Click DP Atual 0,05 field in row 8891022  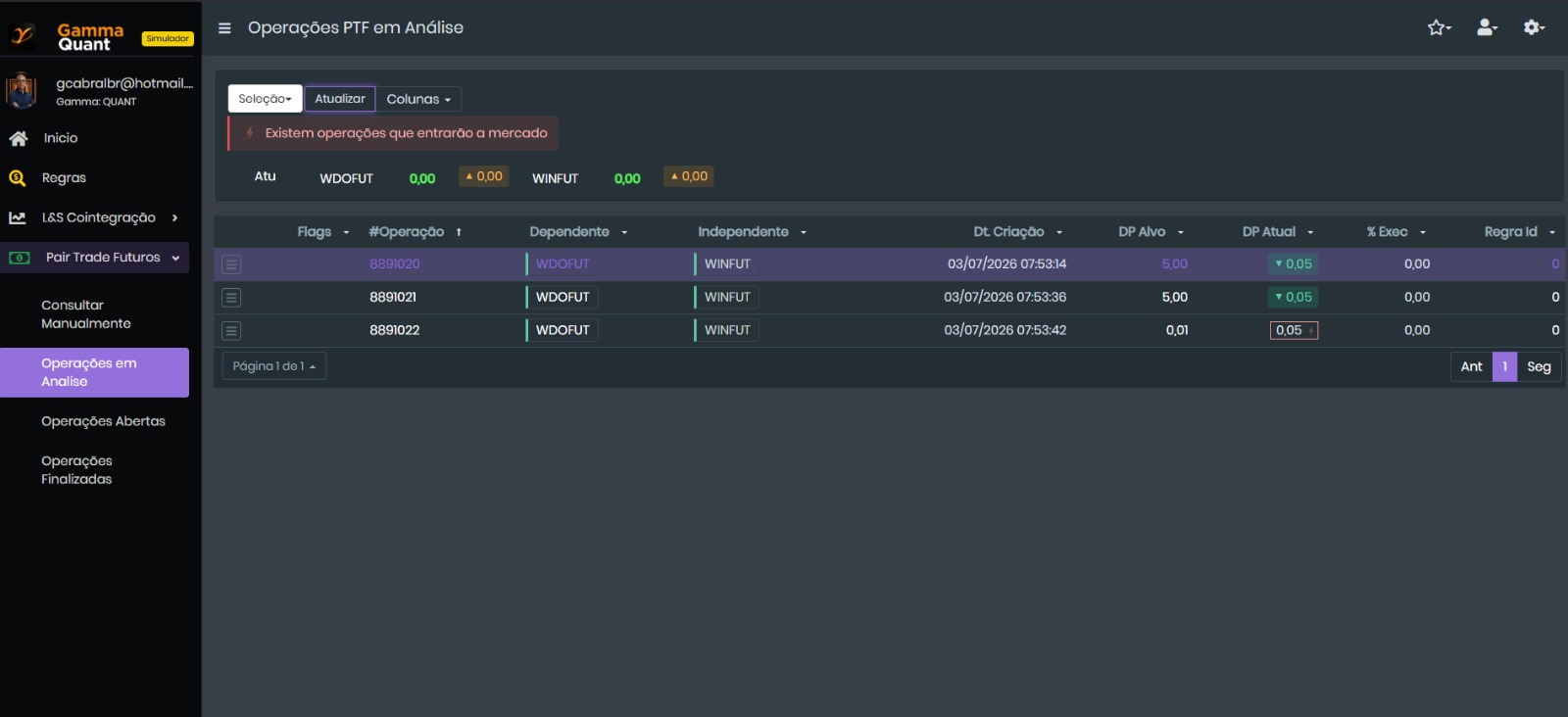pyautogui.click(x=1294, y=331)
